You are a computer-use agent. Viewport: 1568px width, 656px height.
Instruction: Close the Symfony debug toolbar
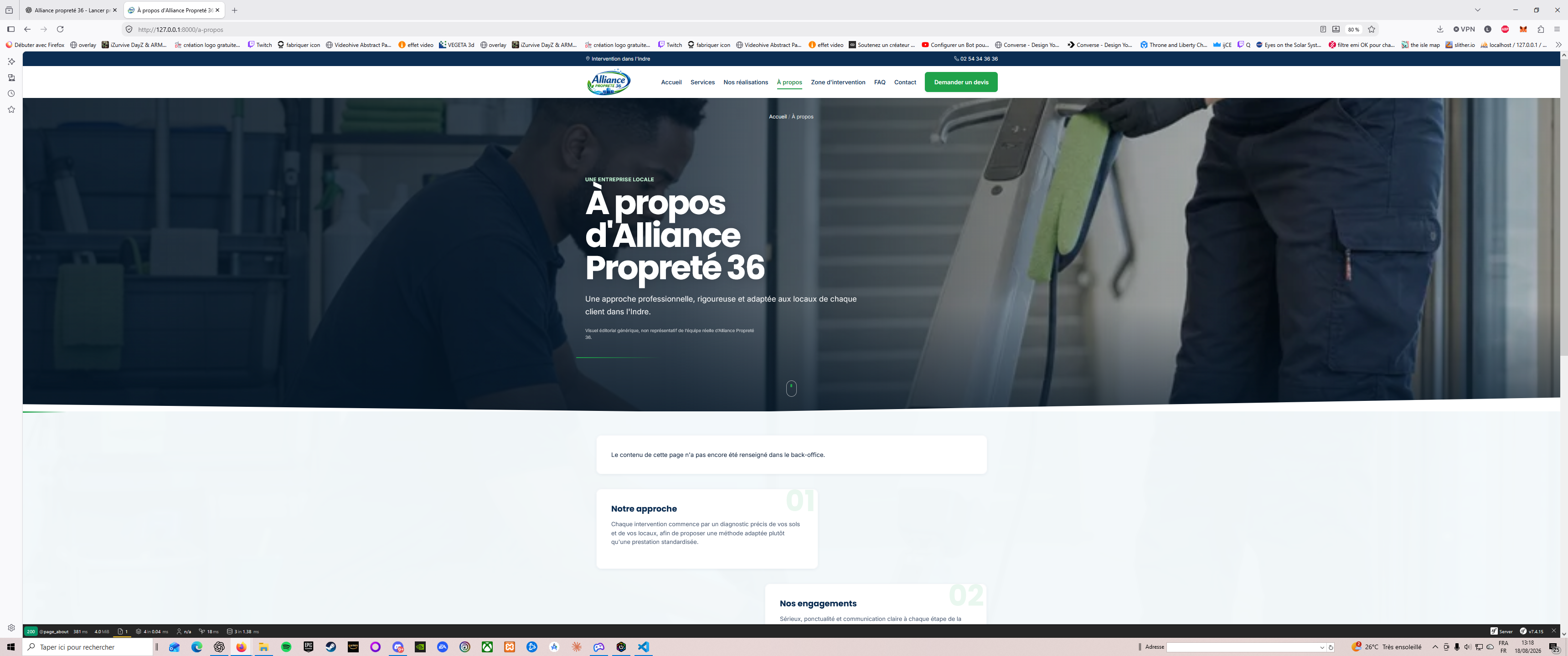tap(1554, 631)
